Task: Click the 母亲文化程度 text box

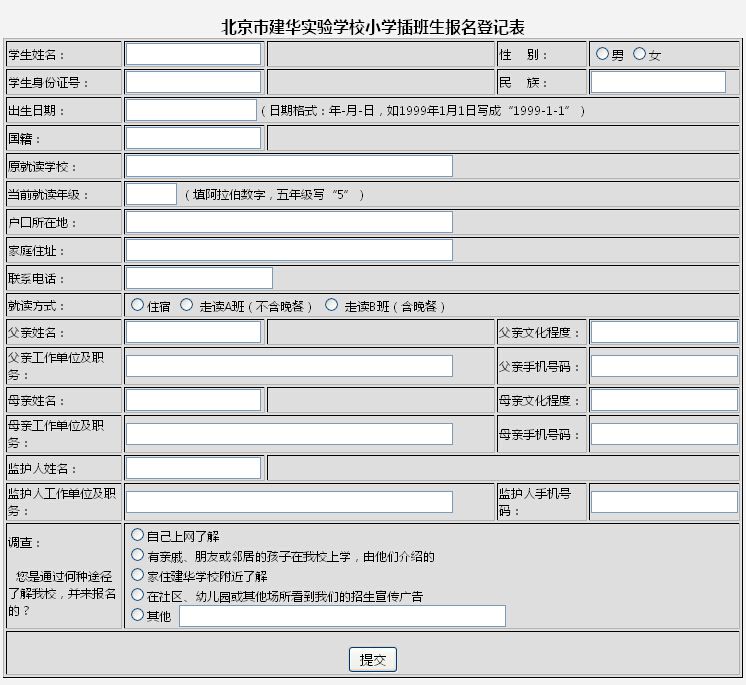Action: coord(664,400)
